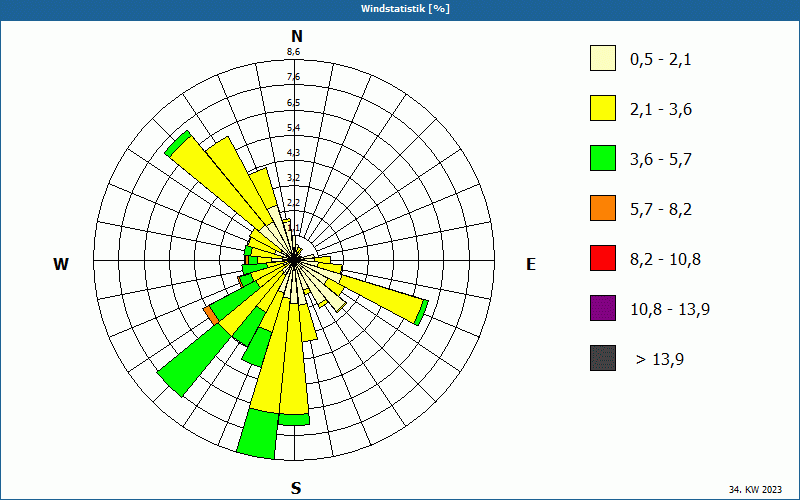Viewport: 800px width, 500px height.
Task: Click the legend label '0,5 - 2,1'
Action: [661, 60]
